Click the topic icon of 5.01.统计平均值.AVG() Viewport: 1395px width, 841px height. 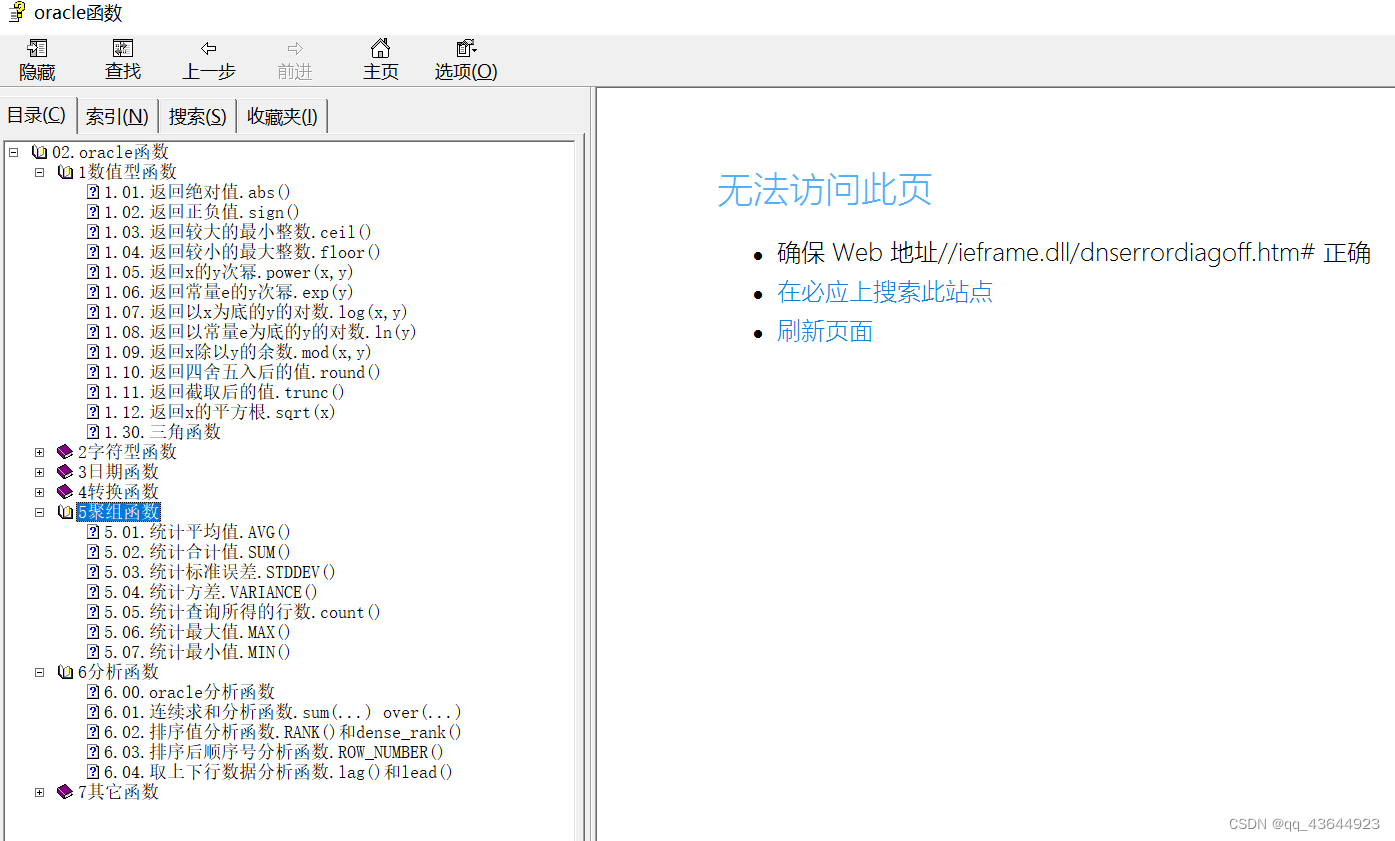[93, 532]
